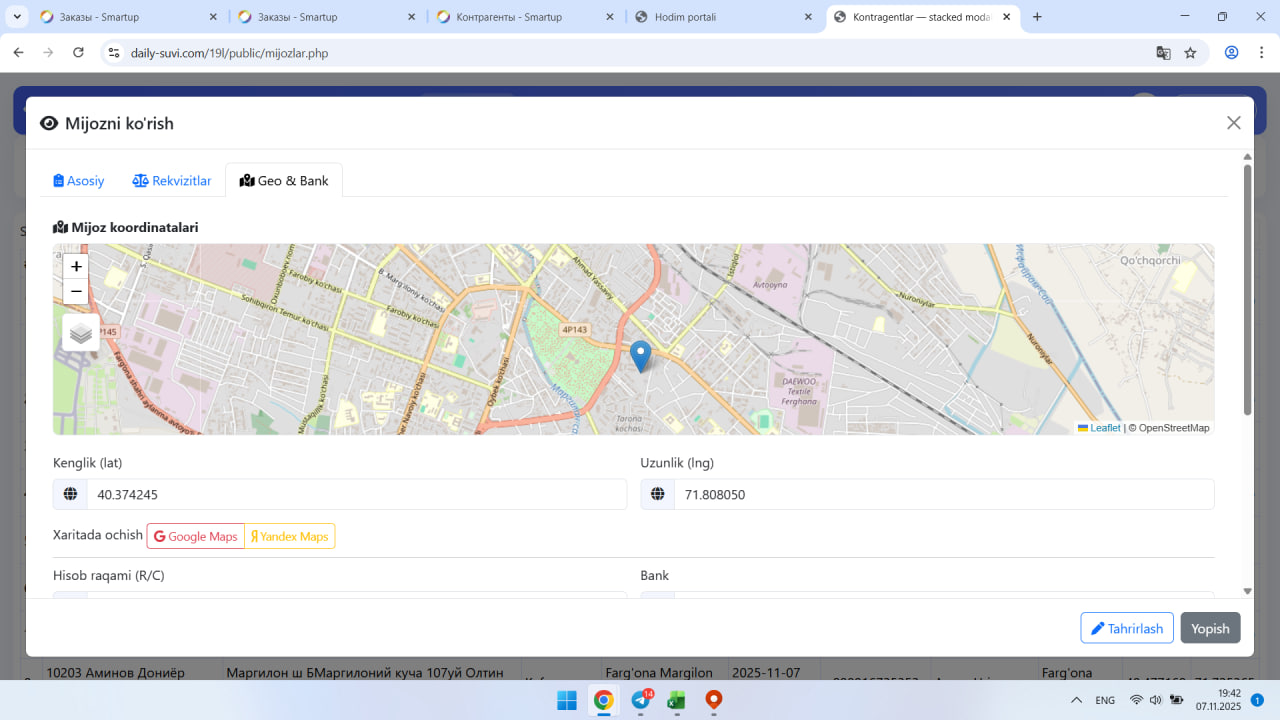Bookmark this page with star icon

(x=1190, y=53)
